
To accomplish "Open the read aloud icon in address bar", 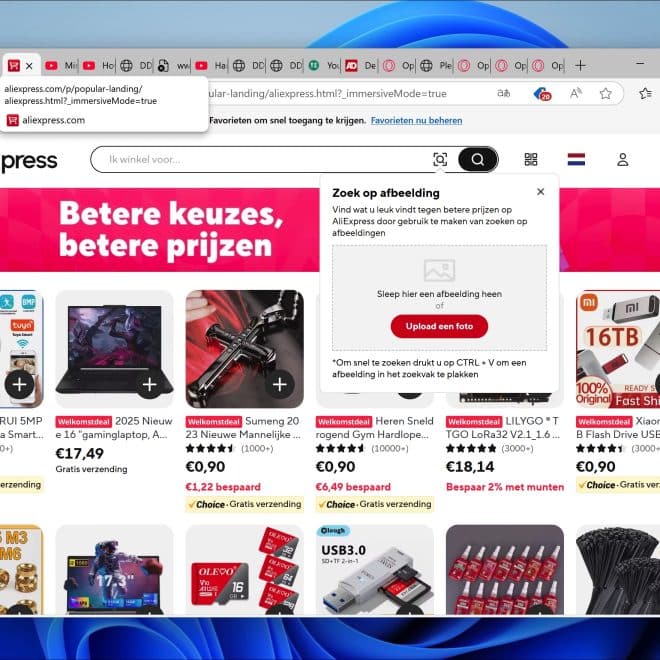I will pyautogui.click(x=576, y=93).
